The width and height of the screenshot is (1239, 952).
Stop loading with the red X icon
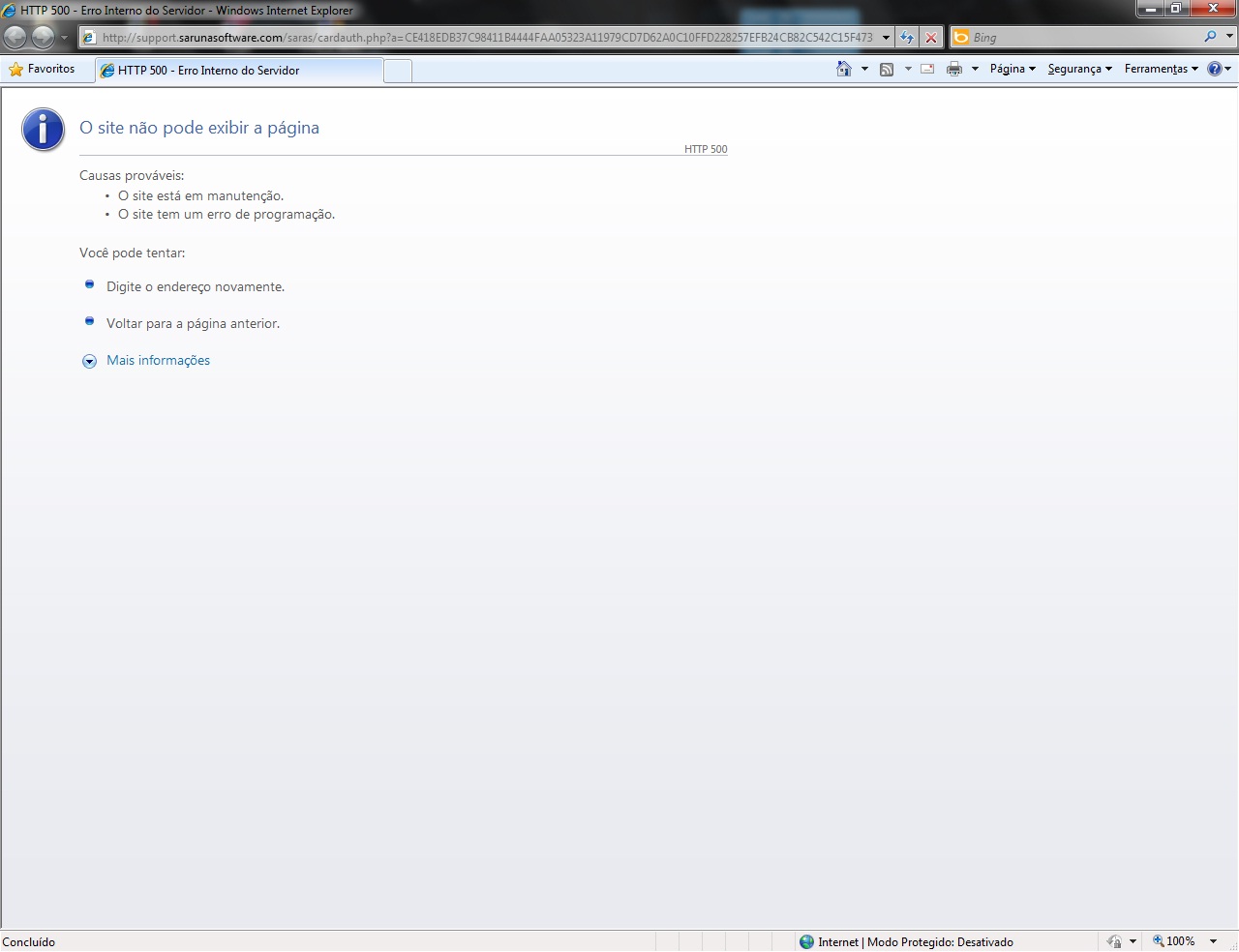[931, 38]
